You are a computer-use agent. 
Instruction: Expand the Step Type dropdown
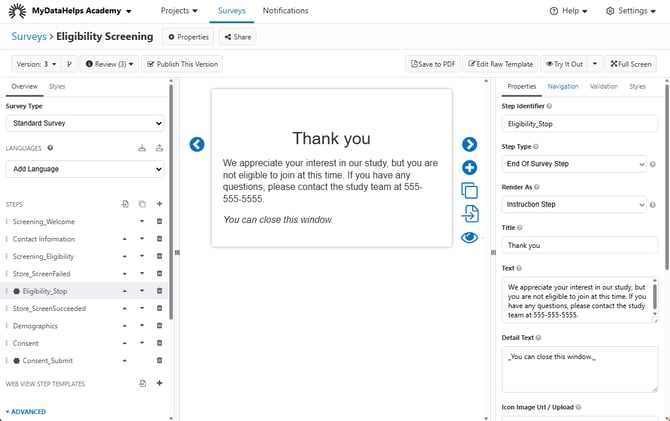573,164
